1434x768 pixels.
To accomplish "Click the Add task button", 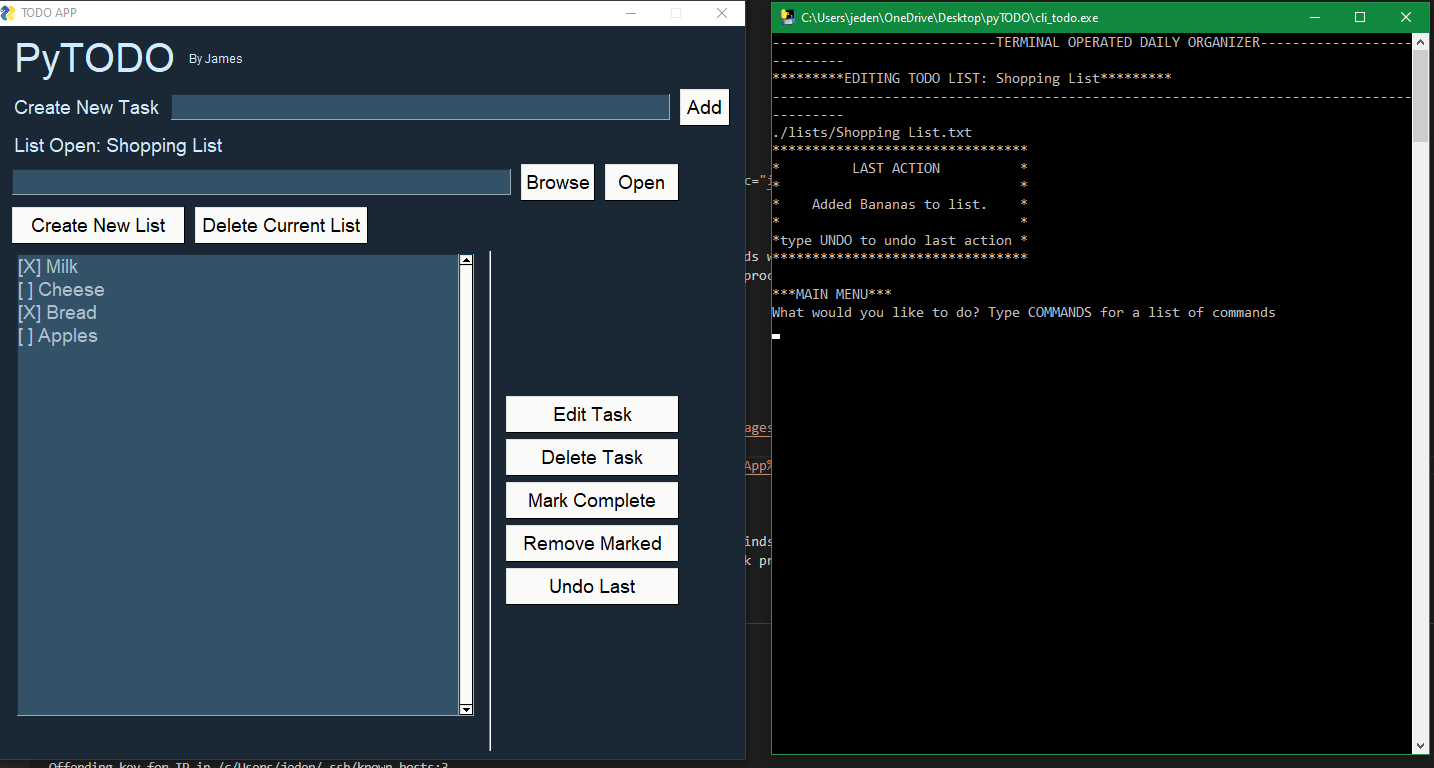I will point(704,107).
